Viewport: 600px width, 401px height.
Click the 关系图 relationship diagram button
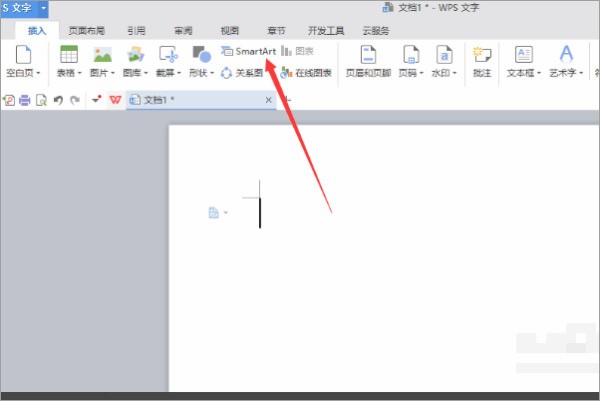(243, 73)
